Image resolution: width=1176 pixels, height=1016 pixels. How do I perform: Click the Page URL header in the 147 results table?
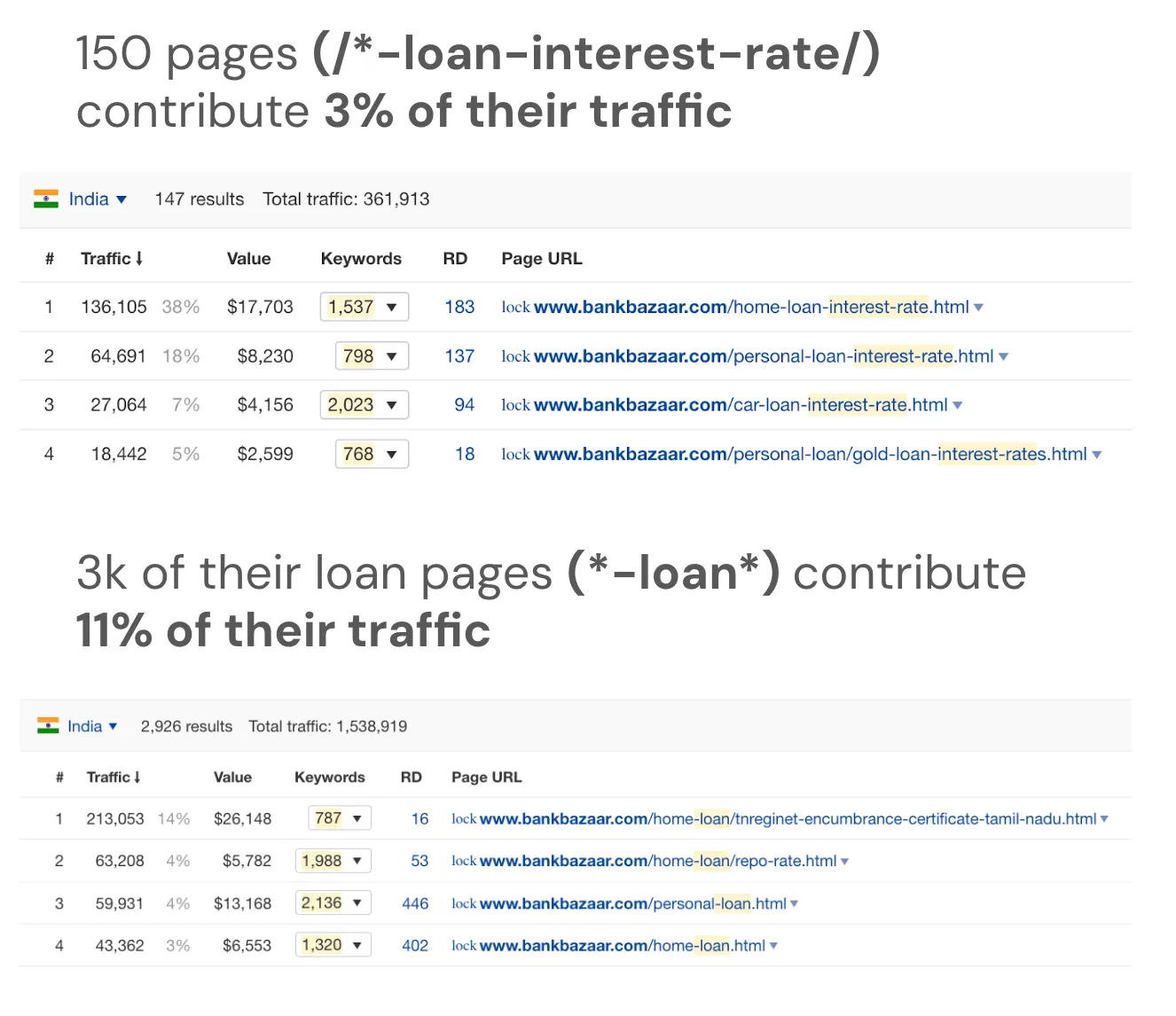tap(542, 259)
